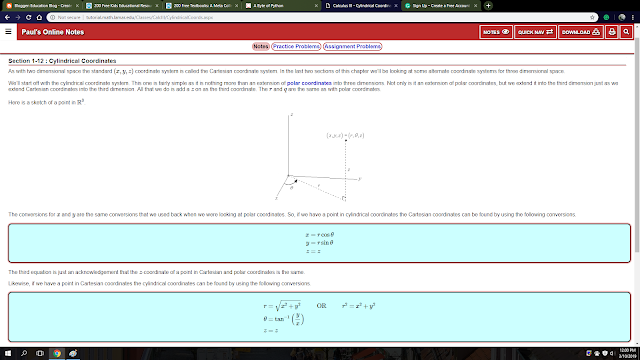Open Windows taskbar search

(x=24, y=353)
